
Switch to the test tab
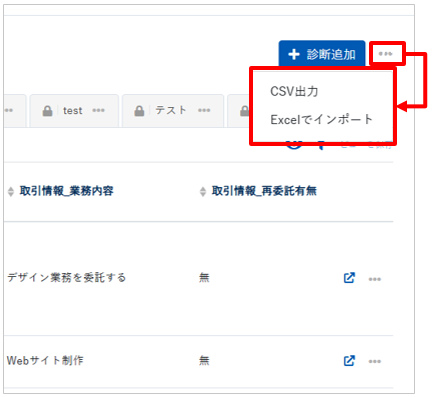click(74, 111)
